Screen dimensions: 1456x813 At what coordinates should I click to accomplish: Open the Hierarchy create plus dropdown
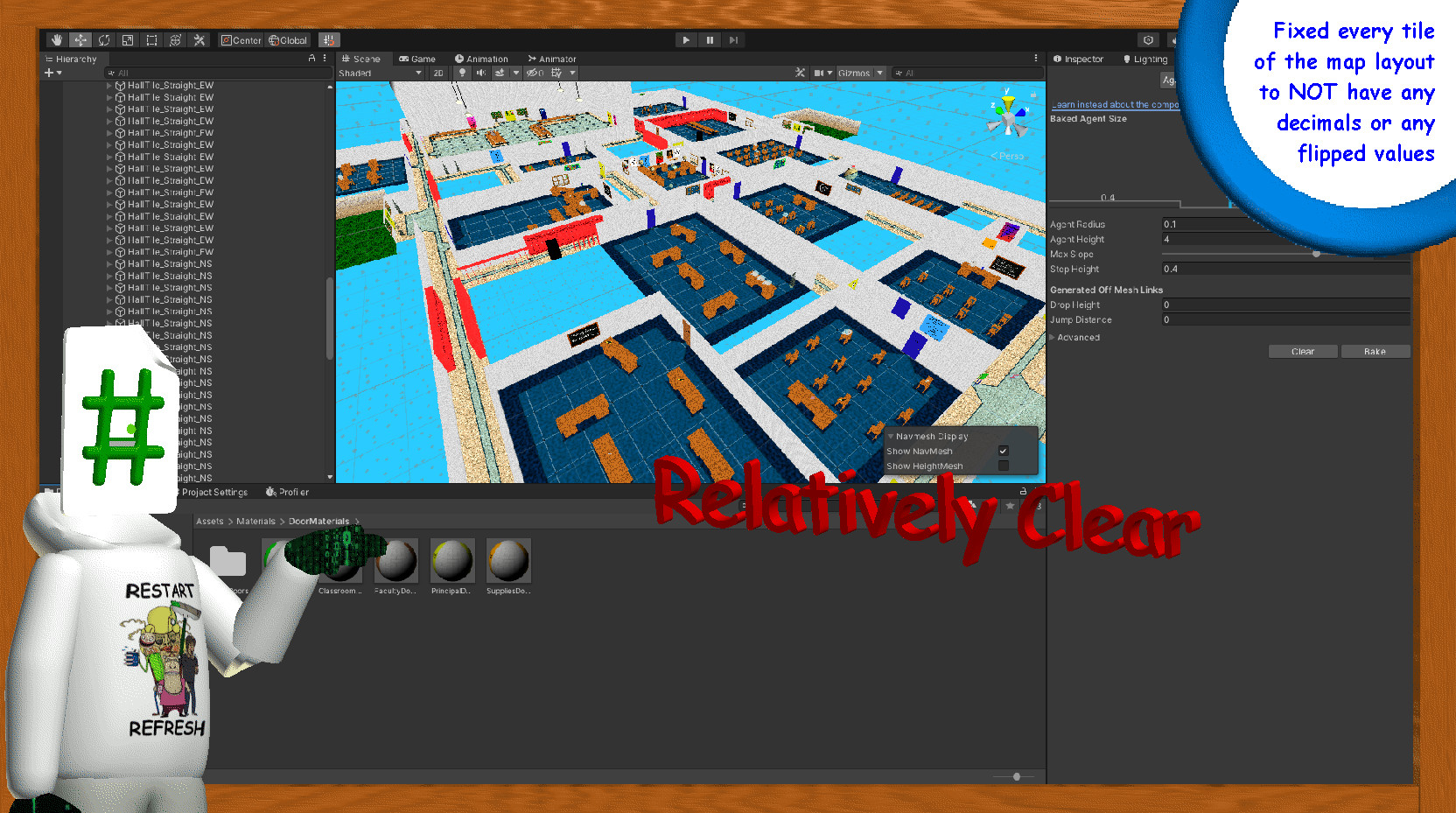coord(52,73)
